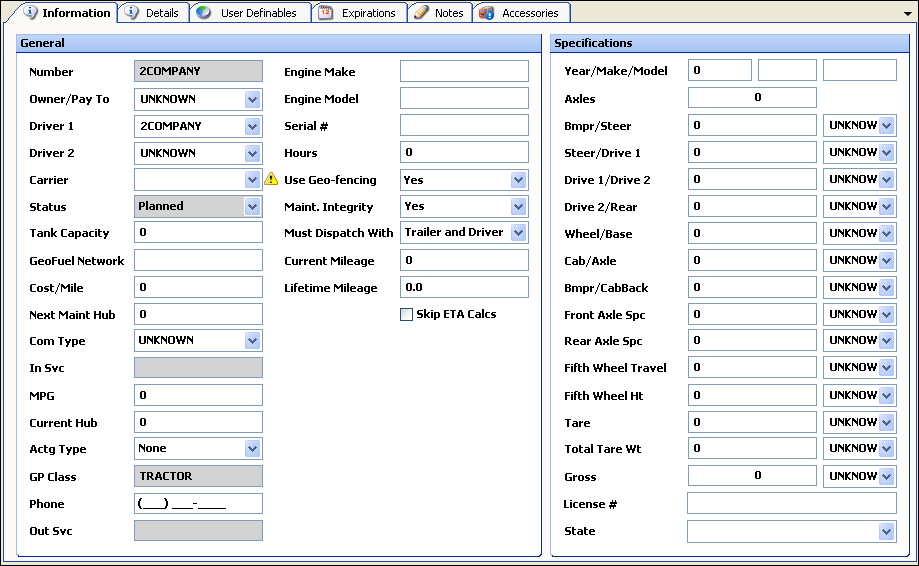Open tab overflow arrow at top right
This screenshot has width=919, height=566.
click(x=907, y=13)
